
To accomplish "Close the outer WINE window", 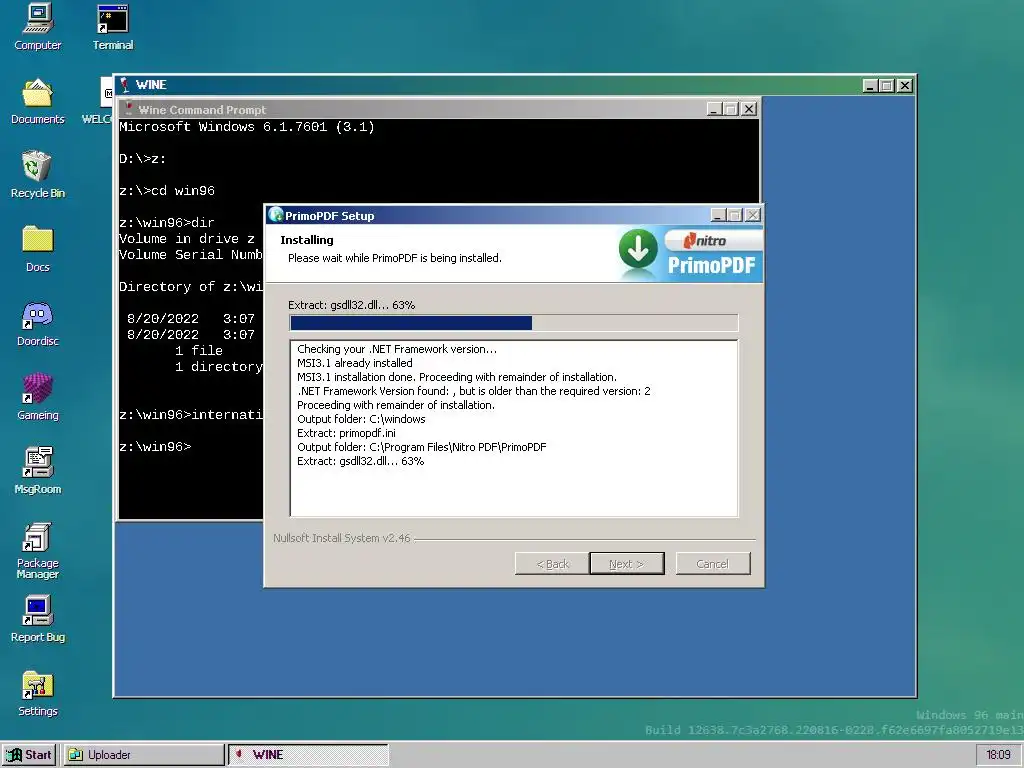I will (x=904, y=86).
